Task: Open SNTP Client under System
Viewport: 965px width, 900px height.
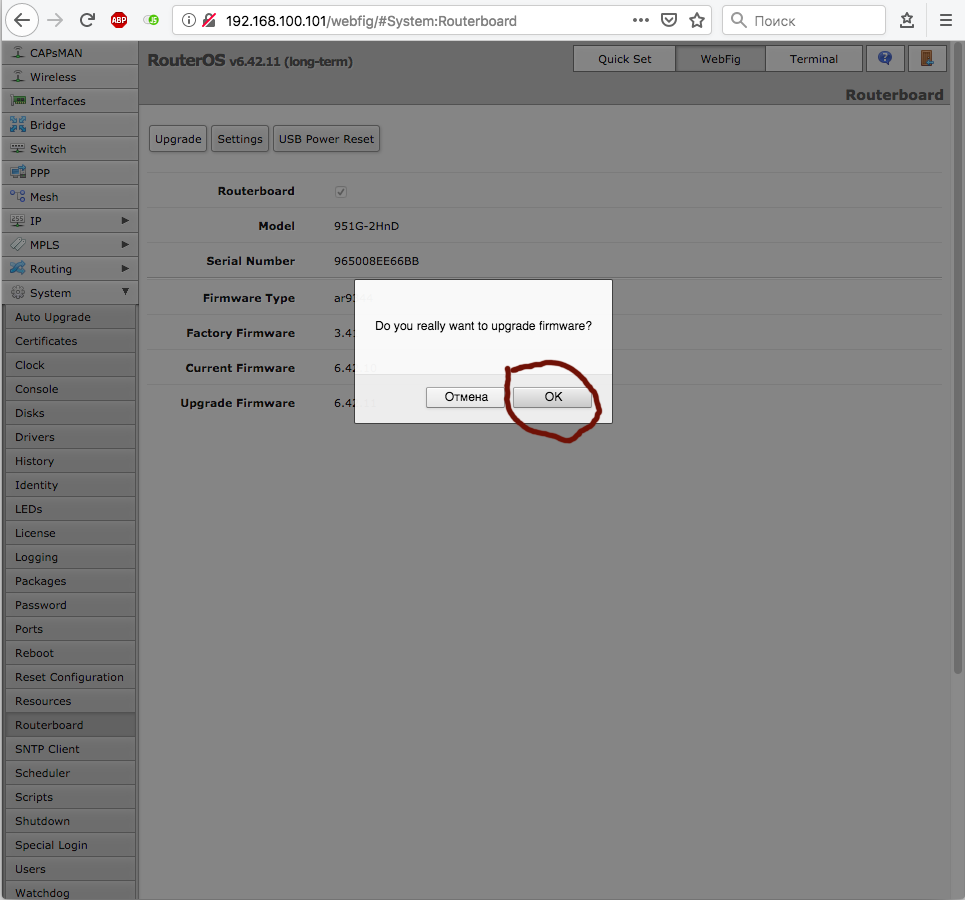Action: coord(70,749)
